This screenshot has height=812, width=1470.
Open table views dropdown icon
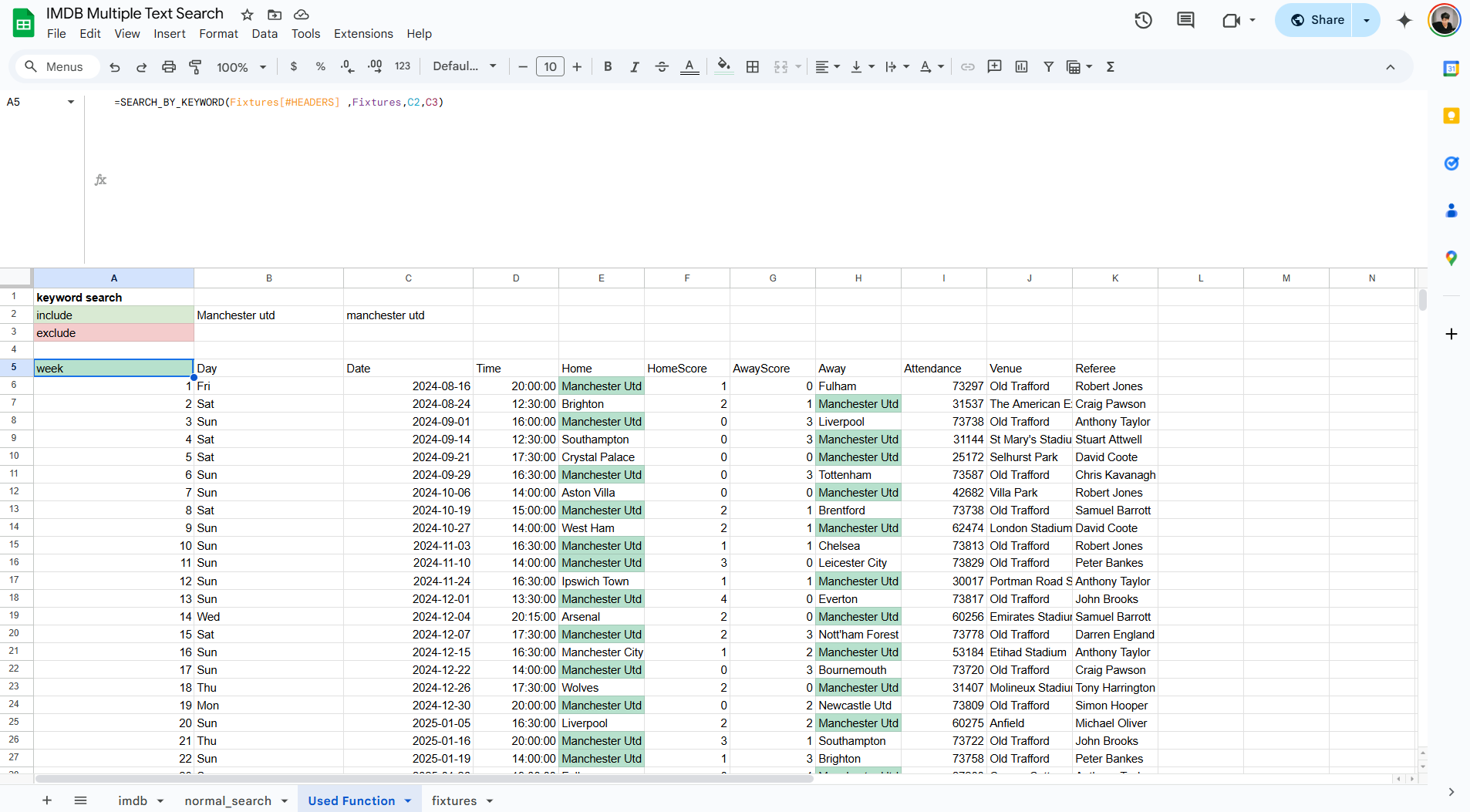click(x=1079, y=67)
